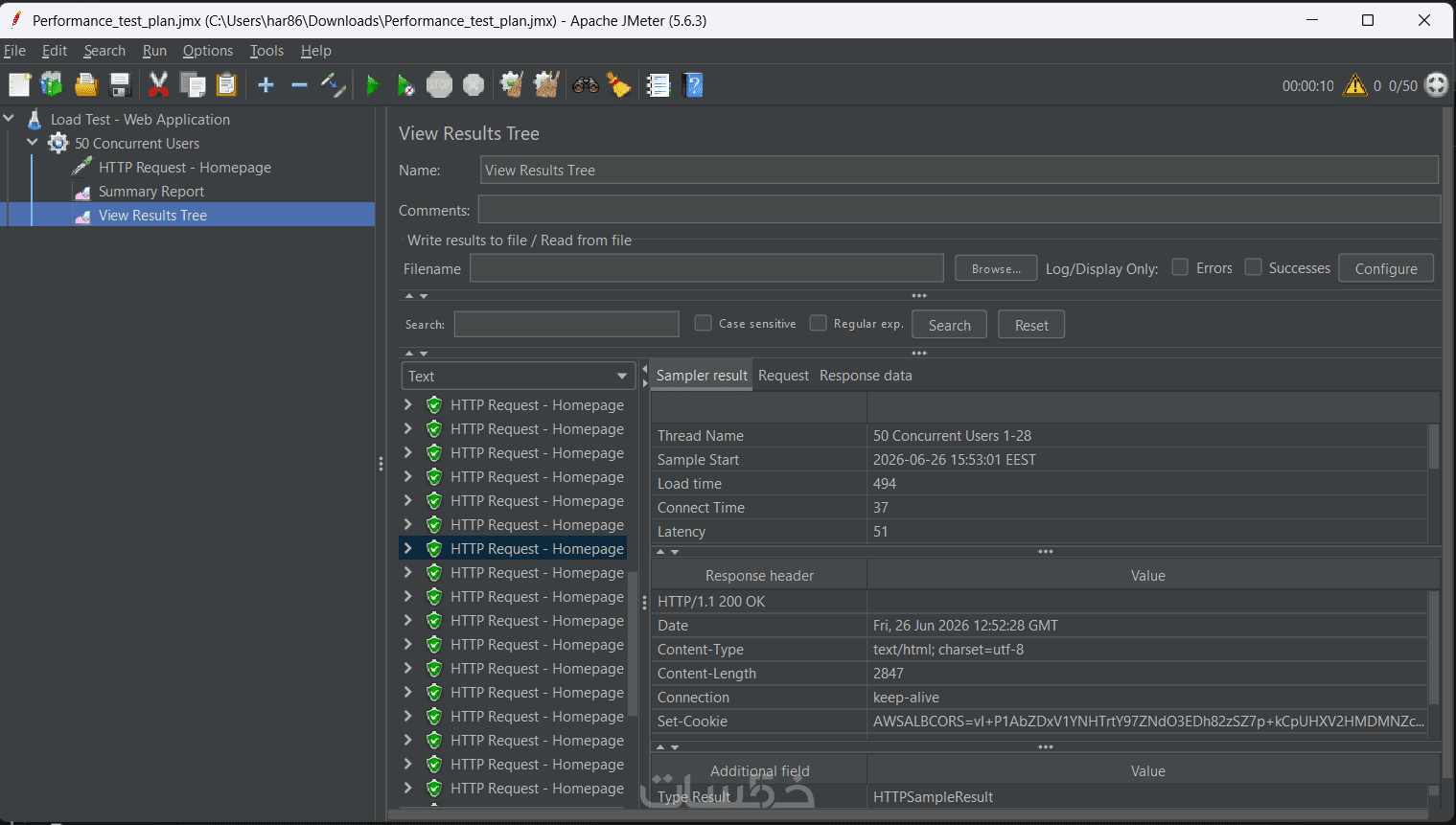Screen dimensions: 1456x825
Task: Select View Results Tree in test plan
Action: coord(152,215)
